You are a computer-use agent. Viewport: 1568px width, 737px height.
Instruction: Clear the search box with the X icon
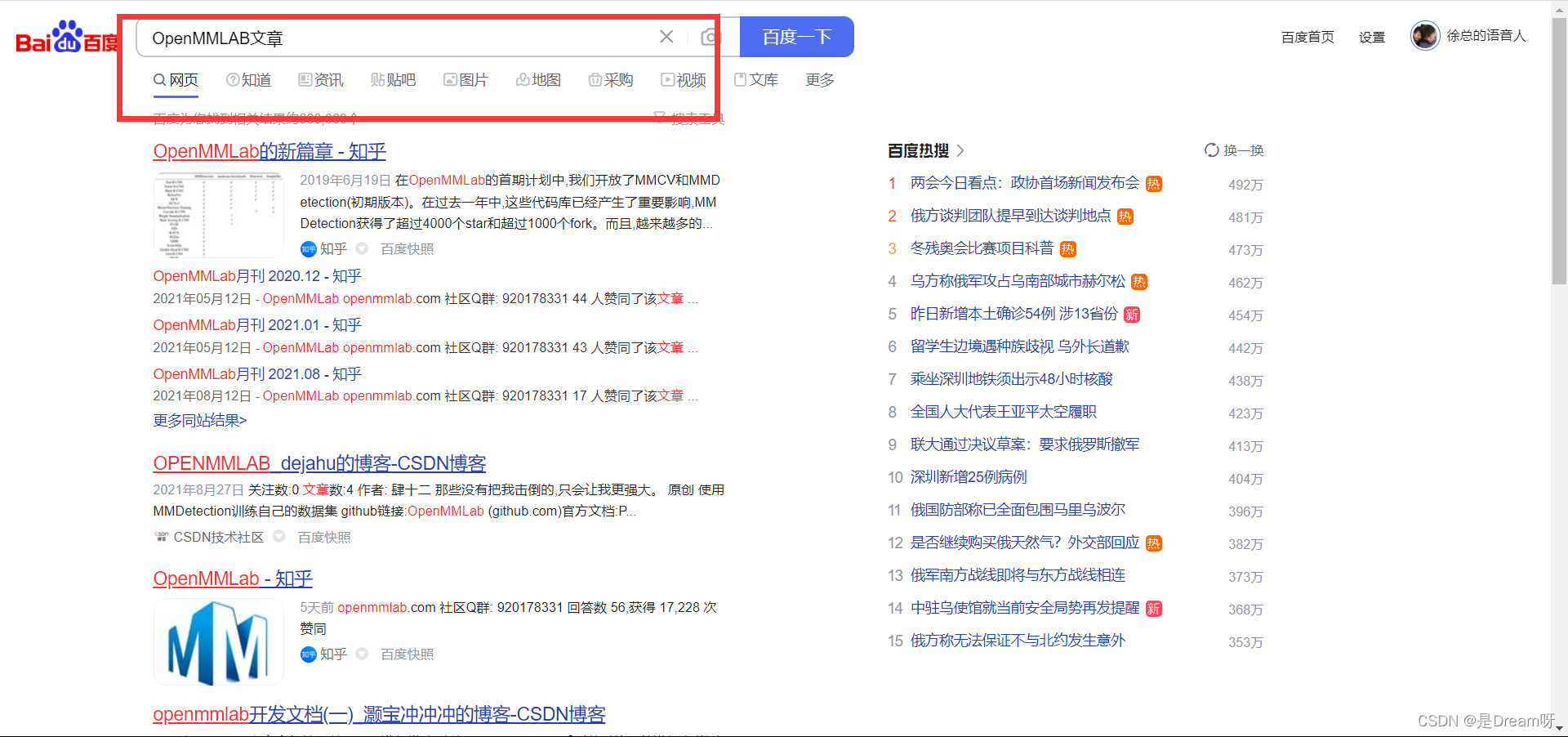(666, 37)
